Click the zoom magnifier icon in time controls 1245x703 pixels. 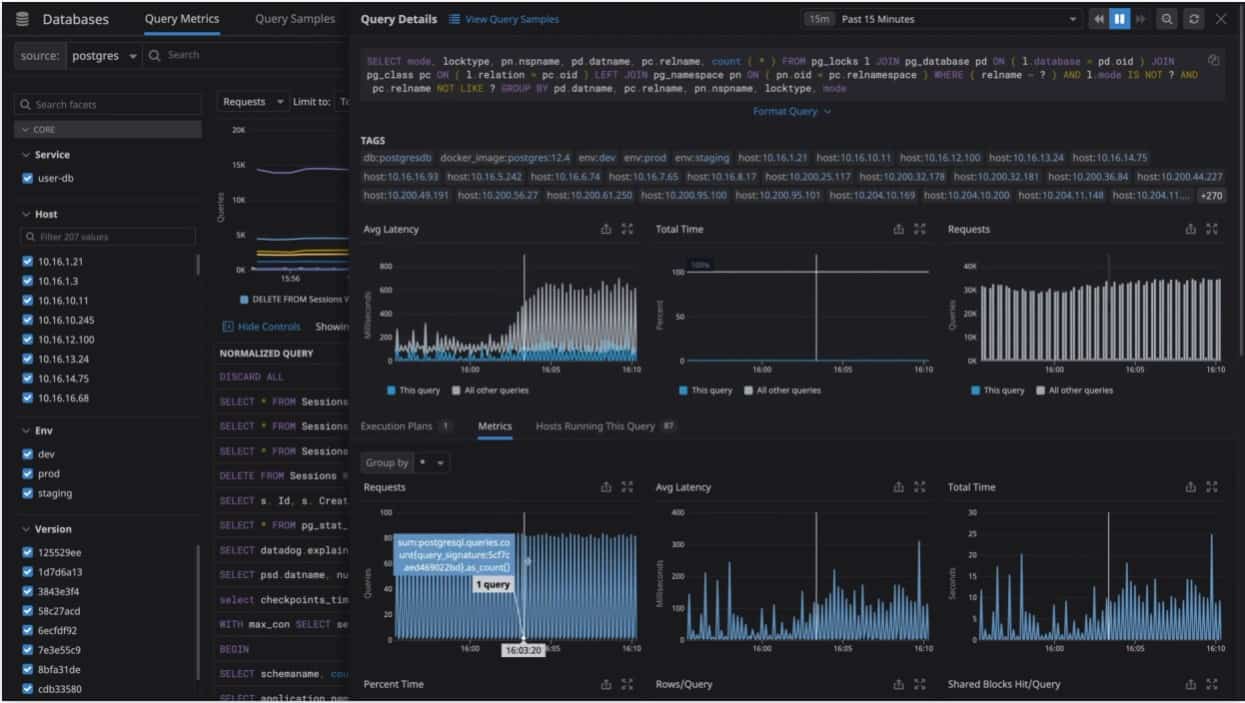[x=1167, y=19]
